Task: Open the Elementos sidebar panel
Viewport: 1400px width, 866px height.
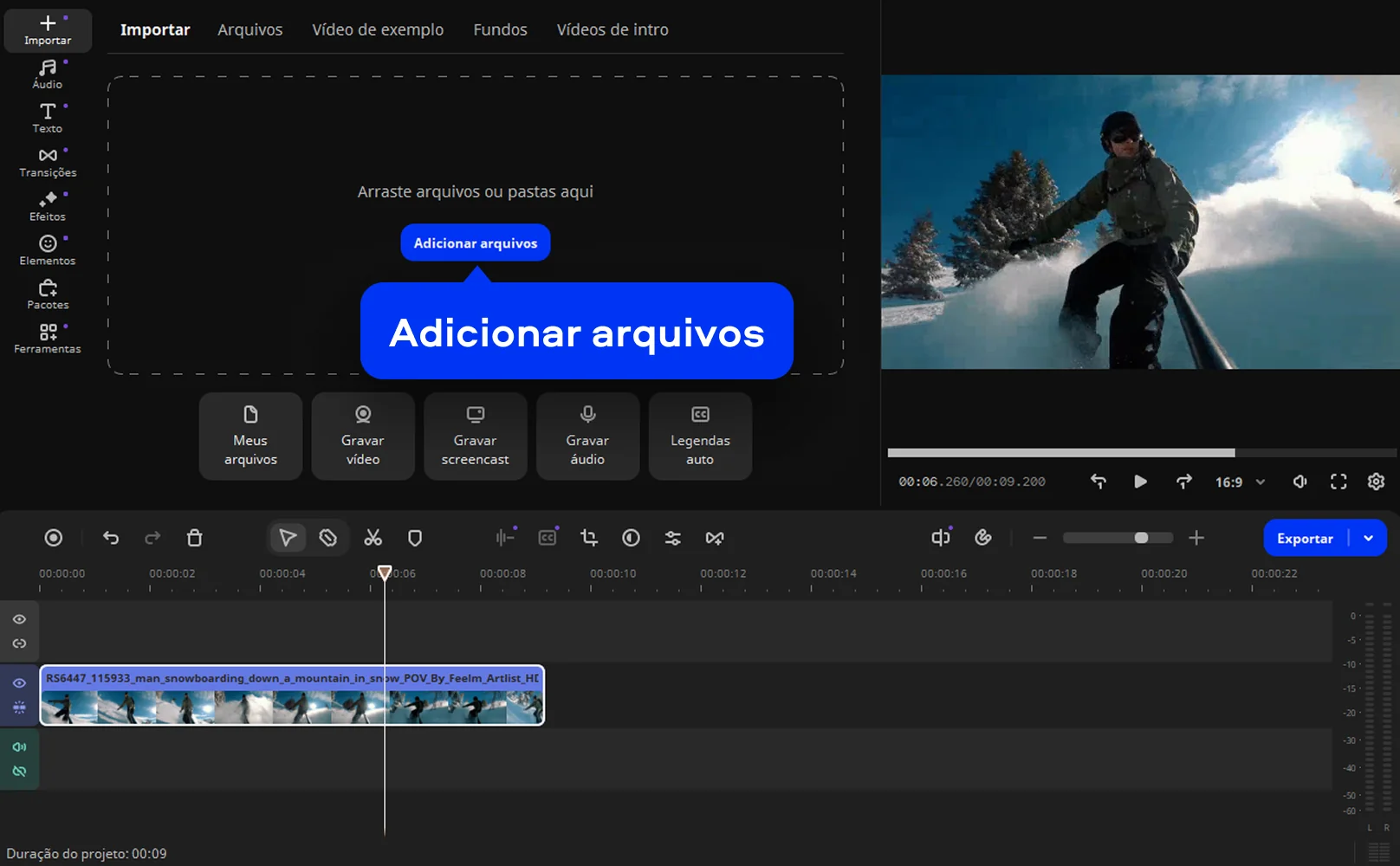Action: click(x=48, y=250)
